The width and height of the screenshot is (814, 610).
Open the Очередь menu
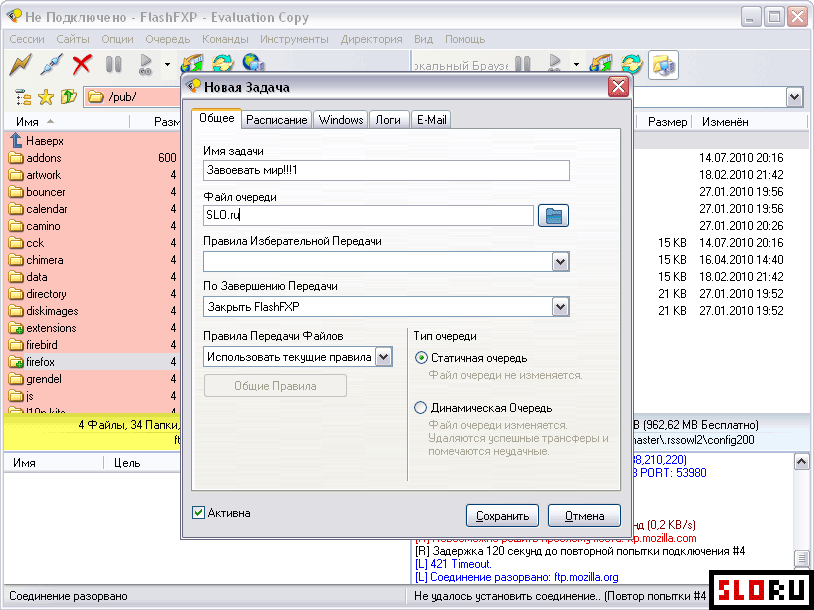(x=168, y=39)
